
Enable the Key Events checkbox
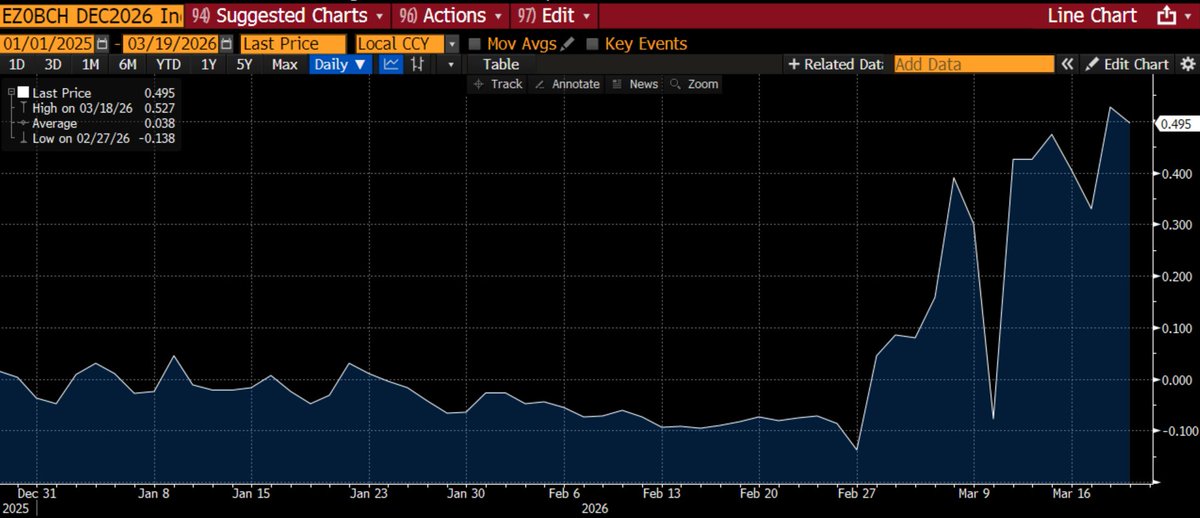pos(593,44)
